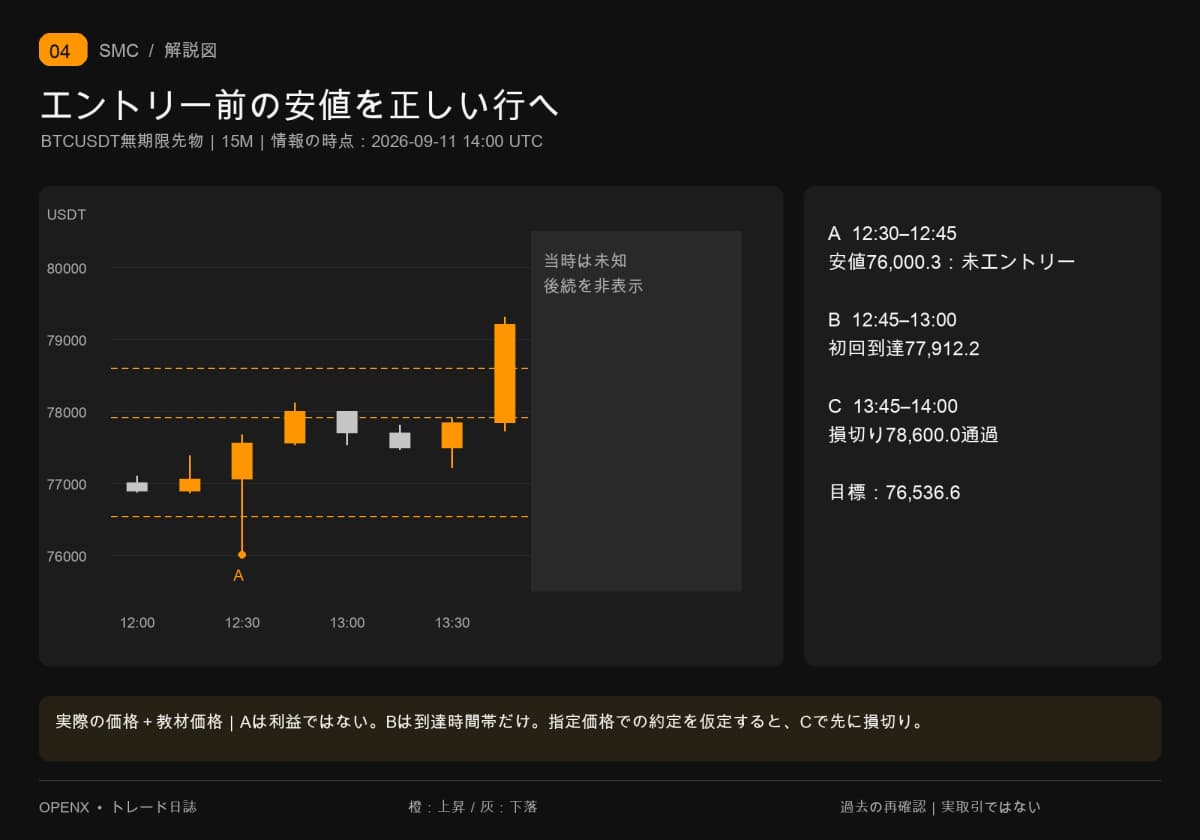Select the BTCUSDT無期限先物 subtitle text

(122, 141)
